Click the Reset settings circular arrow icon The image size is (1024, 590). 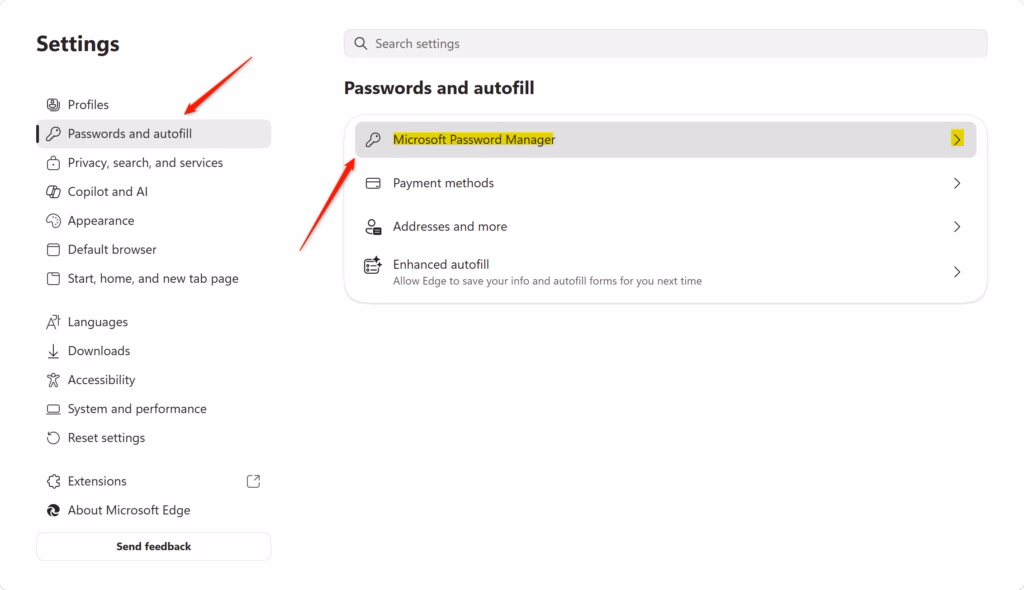pyautogui.click(x=53, y=438)
